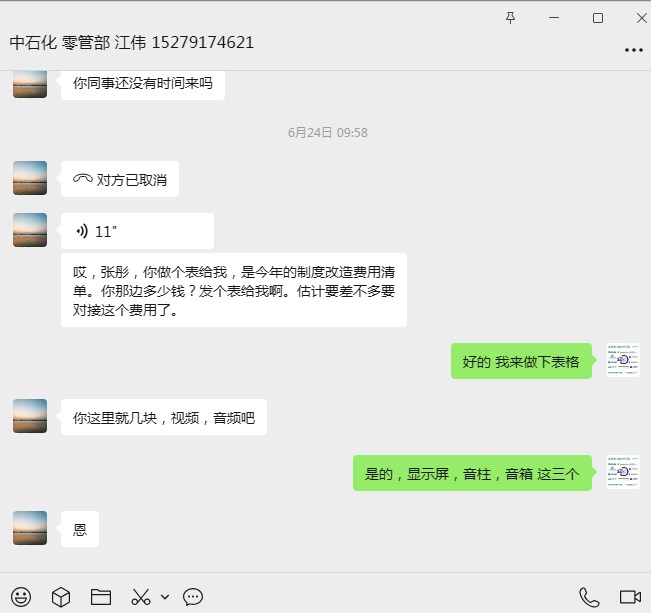
Task: Open the chat history icon
Action: click(x=193, y=597)
